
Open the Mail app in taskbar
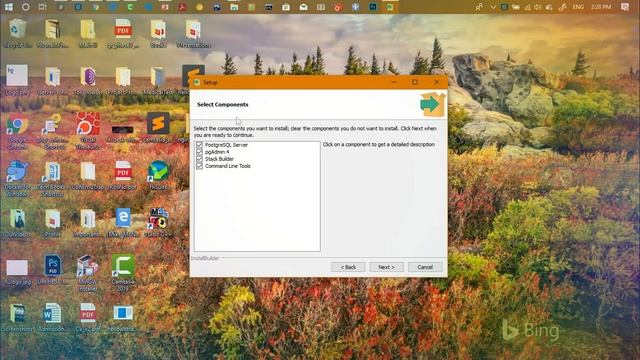303,7
